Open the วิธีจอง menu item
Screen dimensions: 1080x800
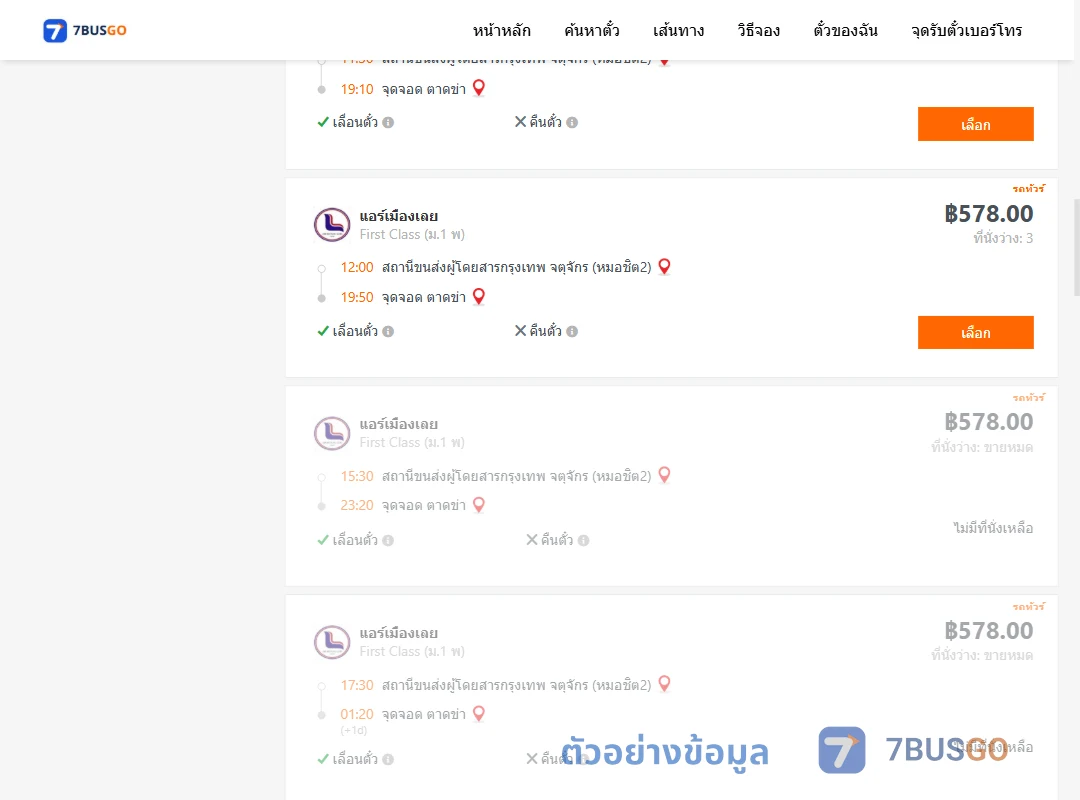pos(758,30)
